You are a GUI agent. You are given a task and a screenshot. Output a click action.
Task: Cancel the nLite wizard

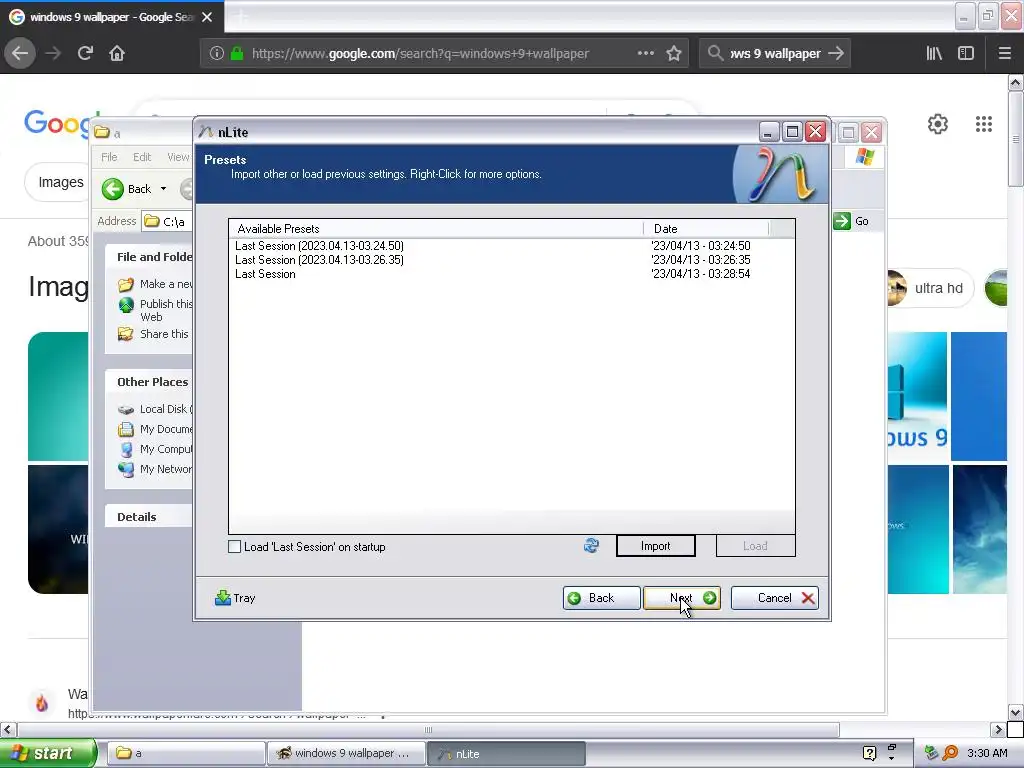pos(775,598)
